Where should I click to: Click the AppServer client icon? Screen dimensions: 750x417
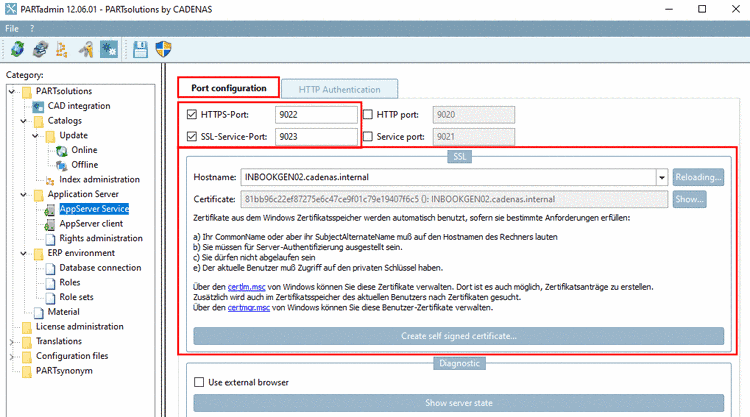tap(50, 224)
